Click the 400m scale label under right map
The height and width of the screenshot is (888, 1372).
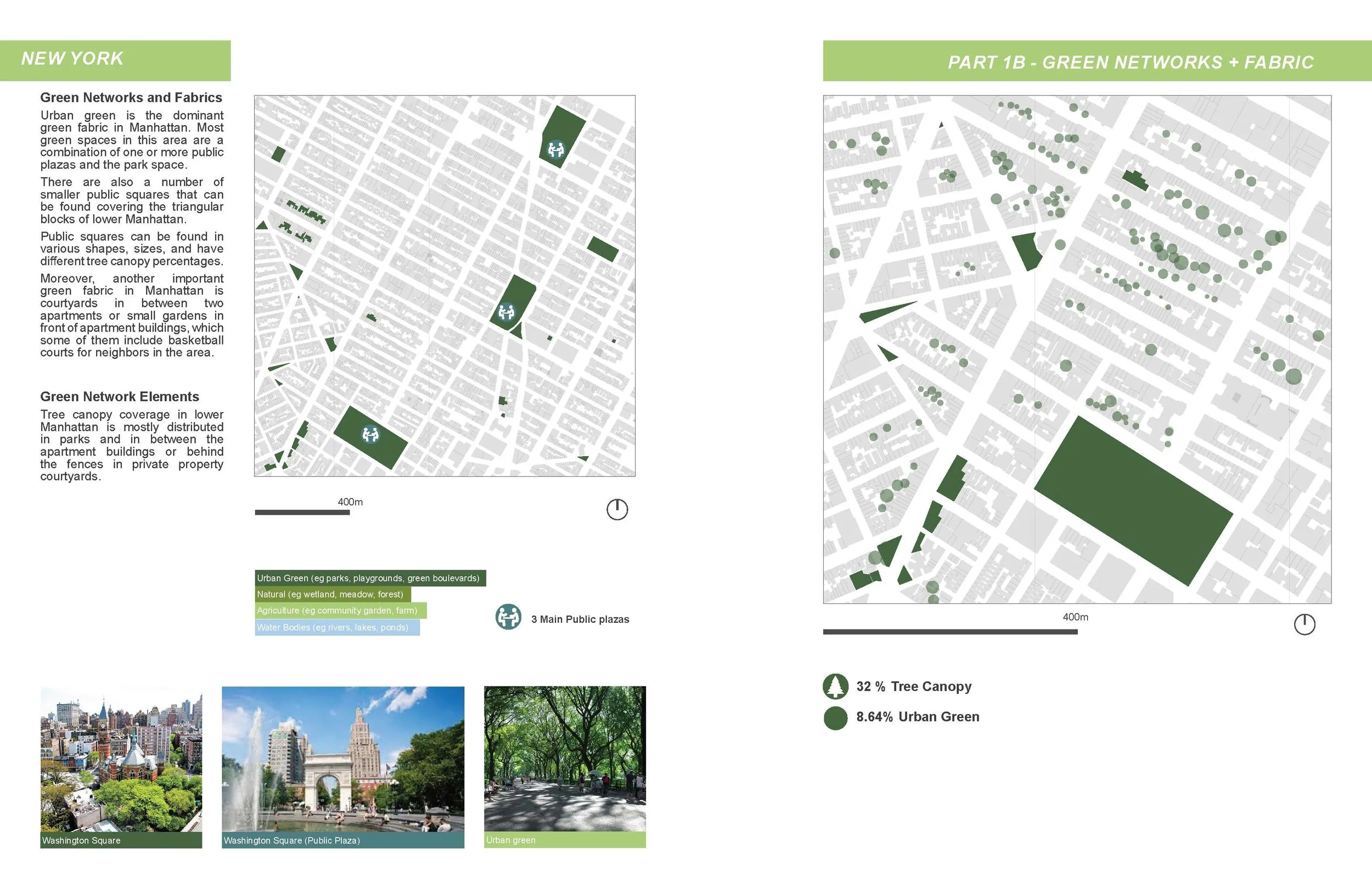point(1075,617)
